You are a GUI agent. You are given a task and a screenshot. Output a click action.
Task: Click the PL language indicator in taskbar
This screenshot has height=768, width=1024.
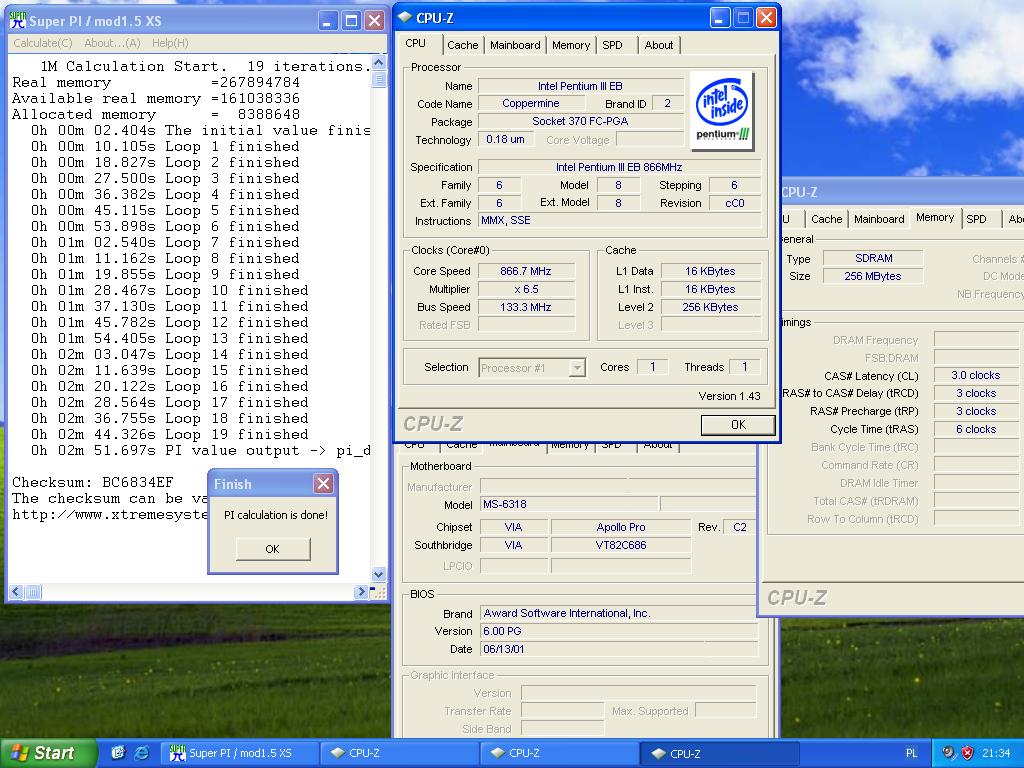pyautogui.click(x=912, y=753)
